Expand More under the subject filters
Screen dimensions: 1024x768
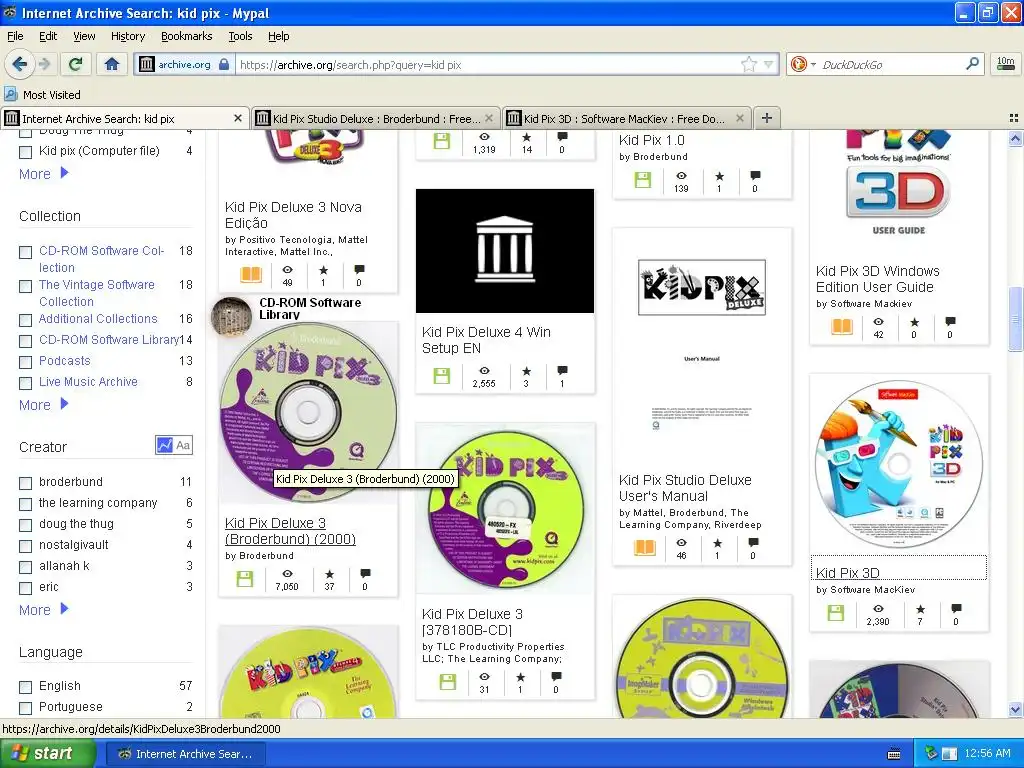pos(44,174)
